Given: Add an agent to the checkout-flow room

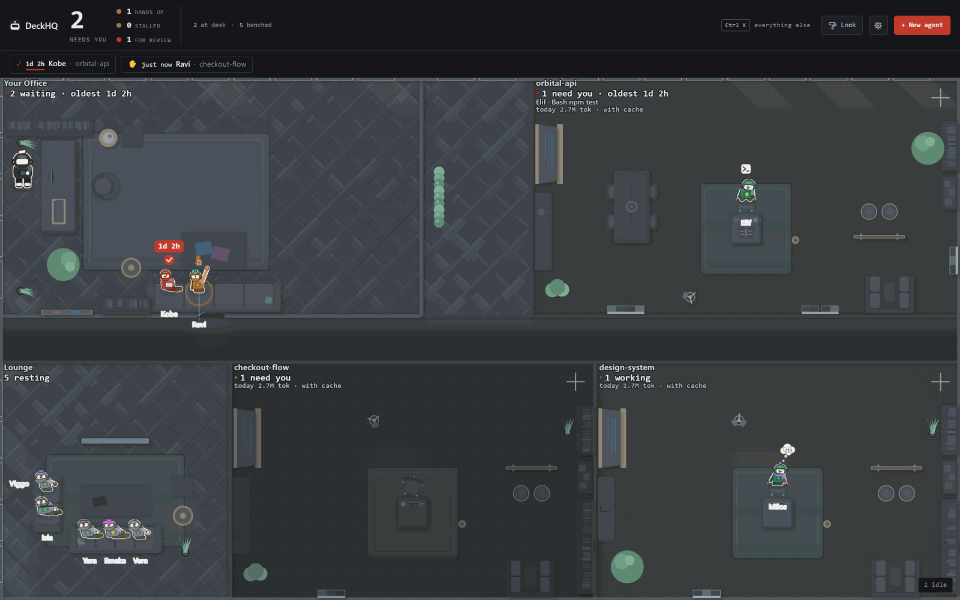Looking at the screenshot, I should click(575, 382).
